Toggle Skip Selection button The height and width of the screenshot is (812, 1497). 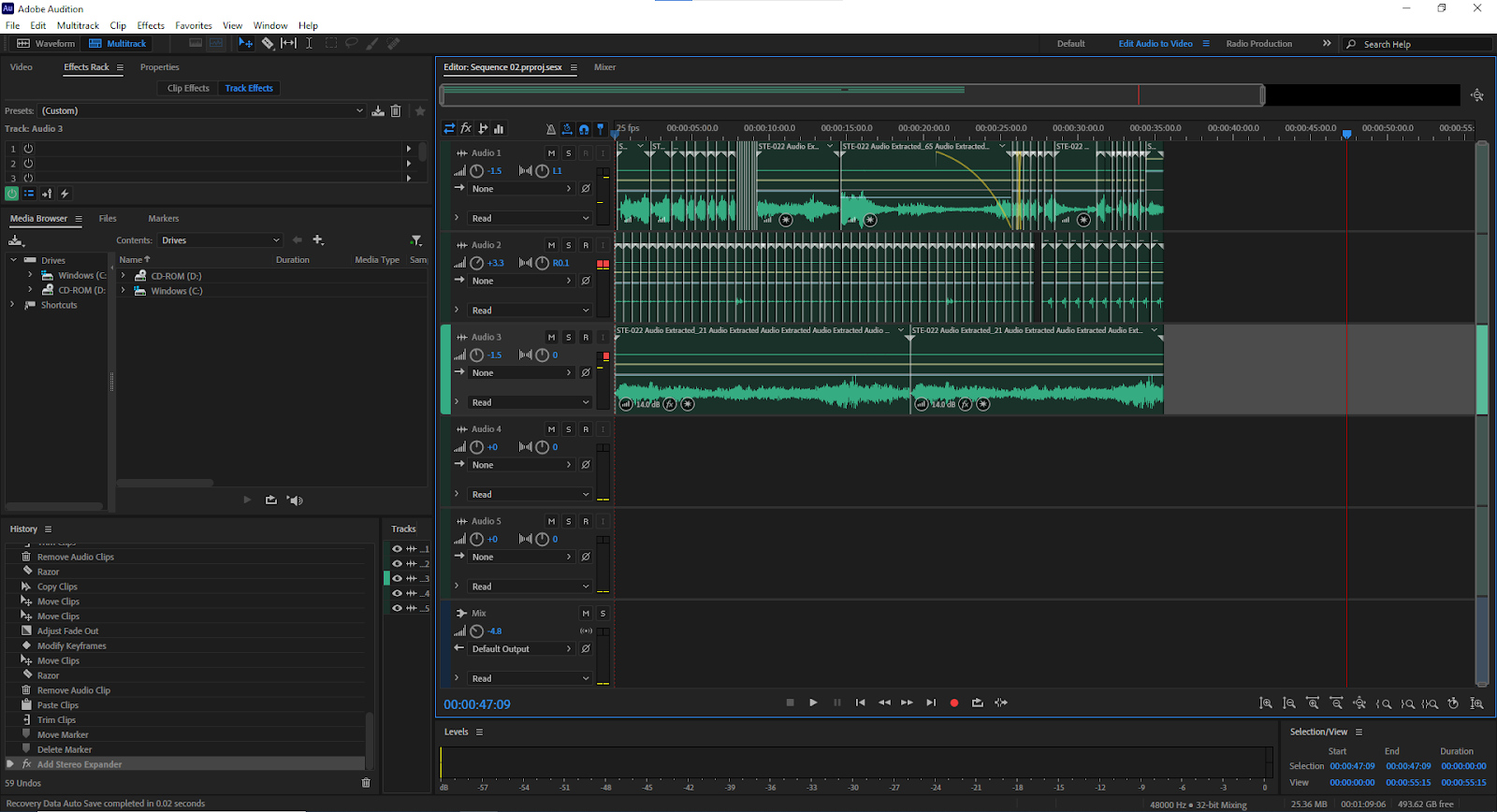click(x=1001, y=703)
